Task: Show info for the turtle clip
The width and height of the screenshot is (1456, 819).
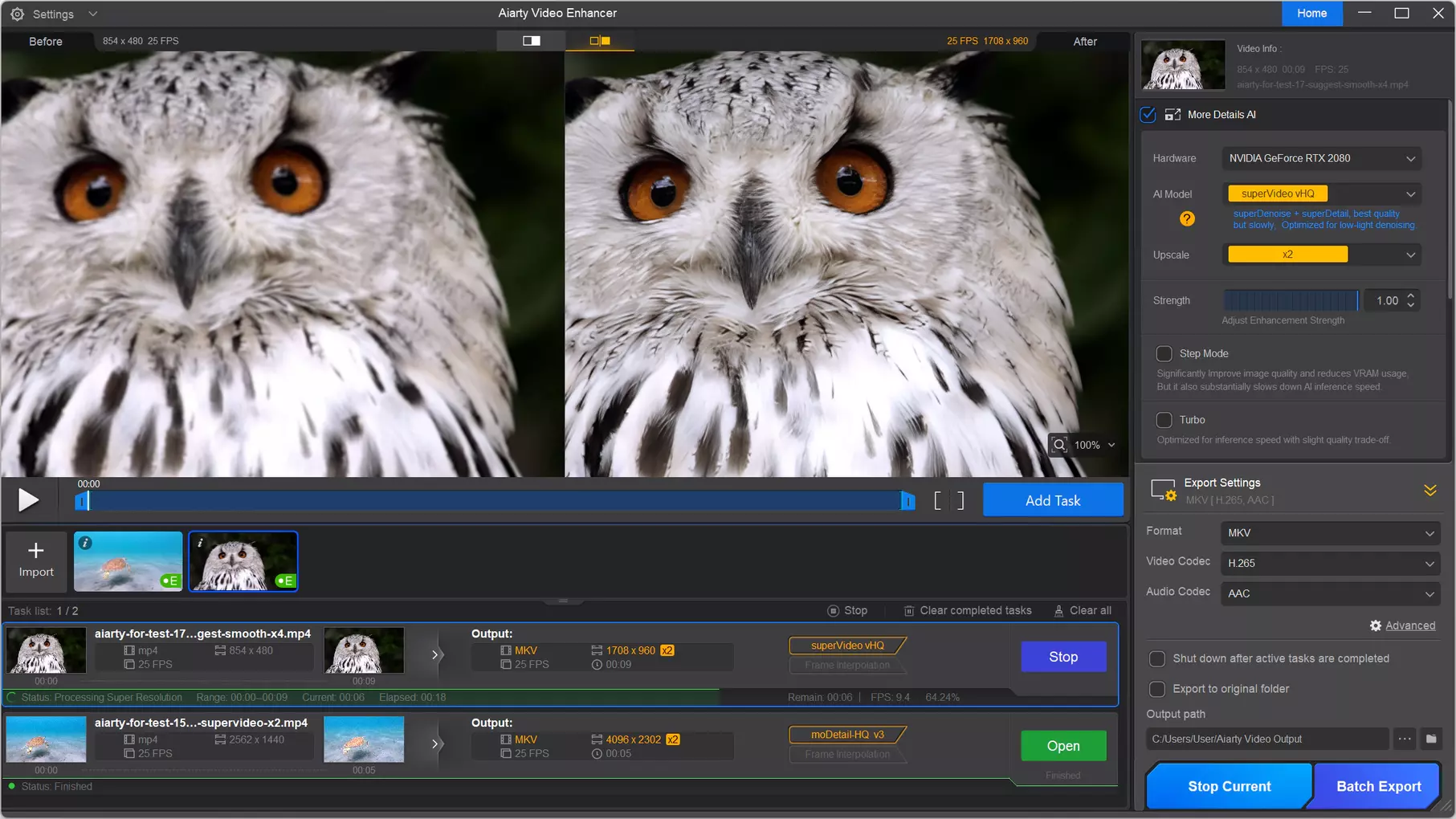Action: [85, 543]
